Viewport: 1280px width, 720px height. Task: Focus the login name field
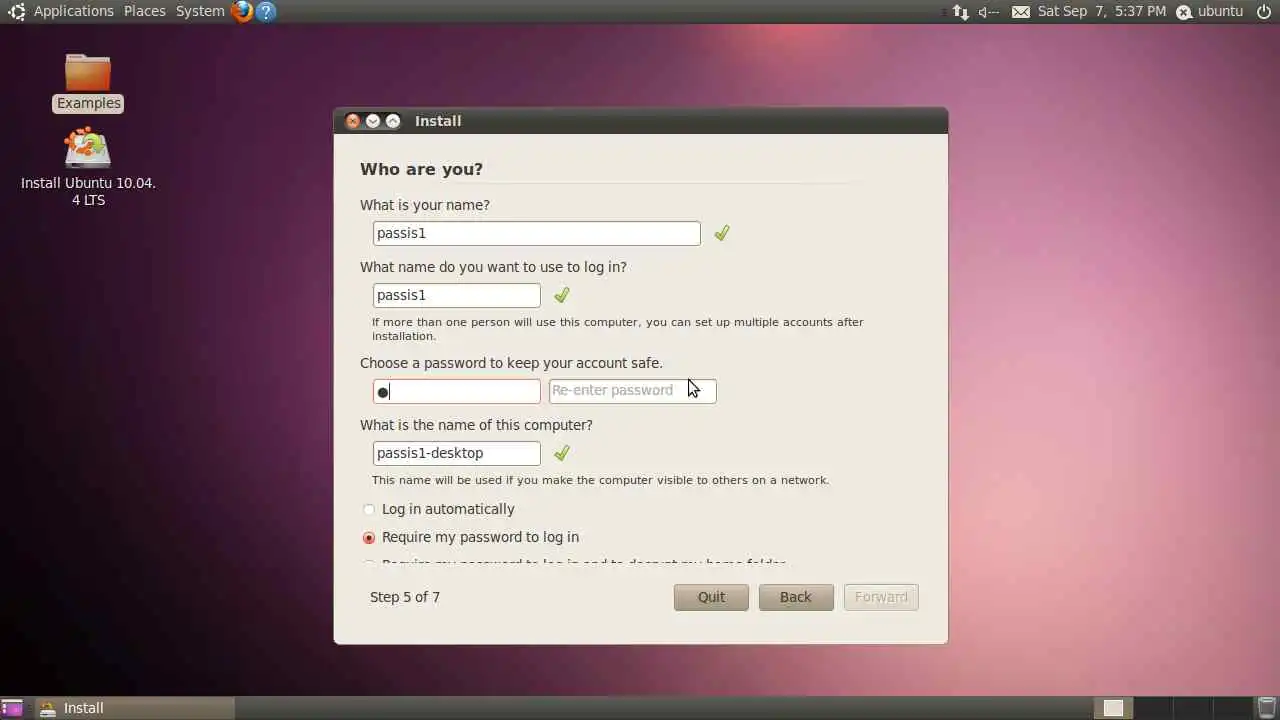(x=457, y=295)
